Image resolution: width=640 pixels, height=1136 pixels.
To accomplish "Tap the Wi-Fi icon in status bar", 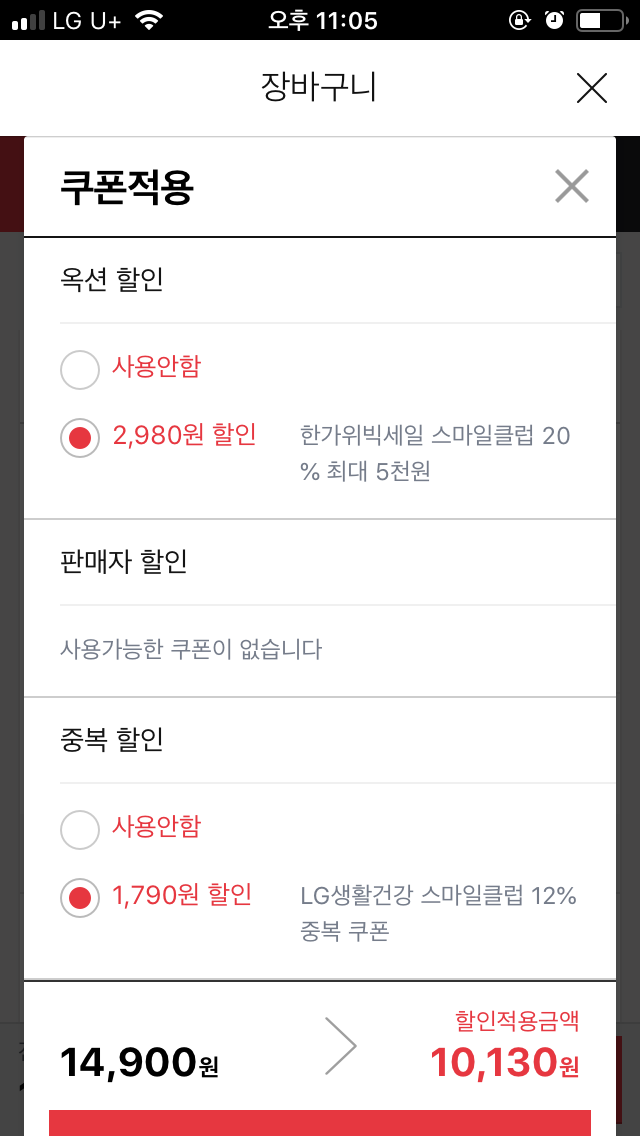I will click(149, 20).
